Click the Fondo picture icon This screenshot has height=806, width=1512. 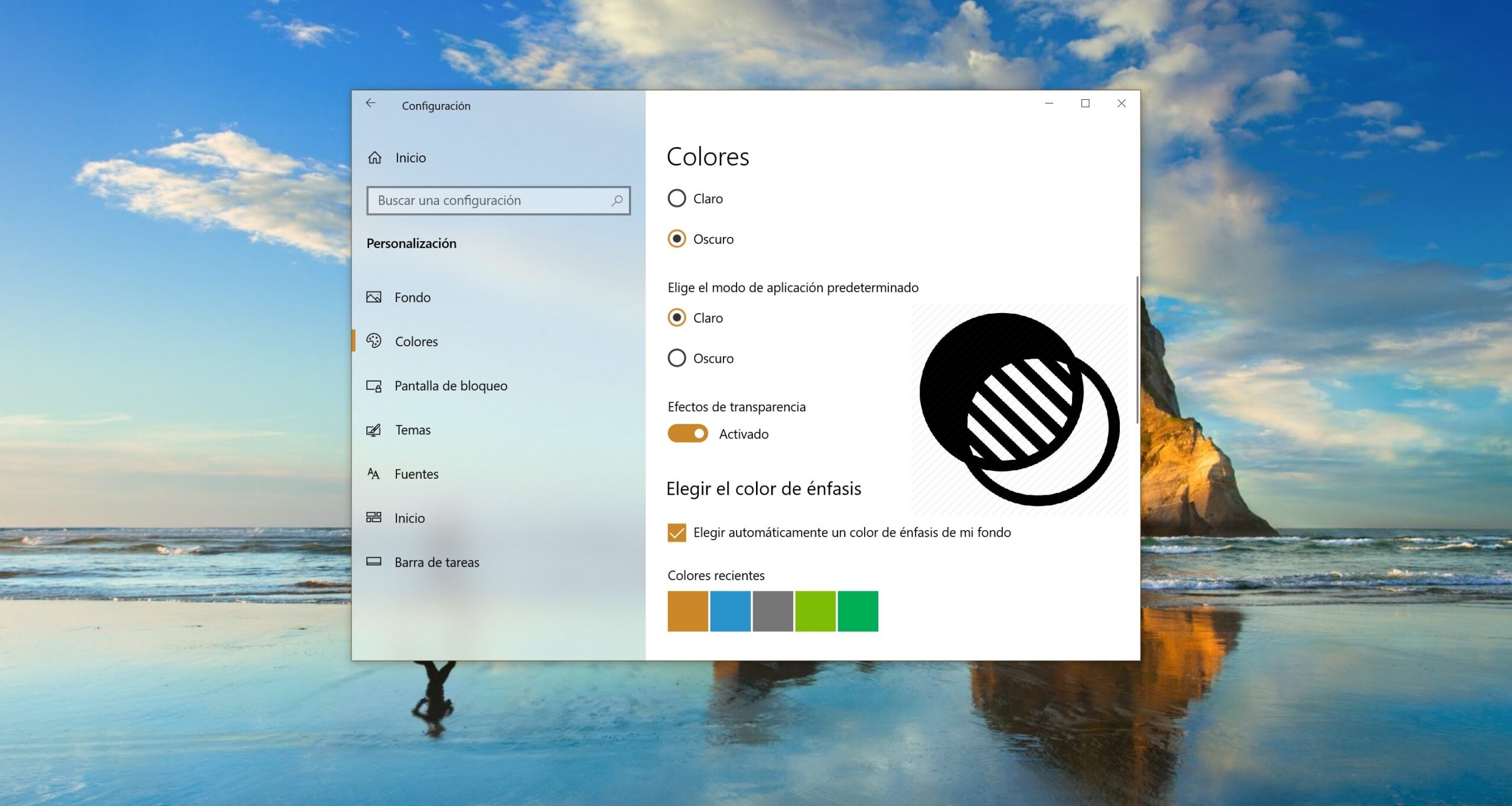pos(374,297)
